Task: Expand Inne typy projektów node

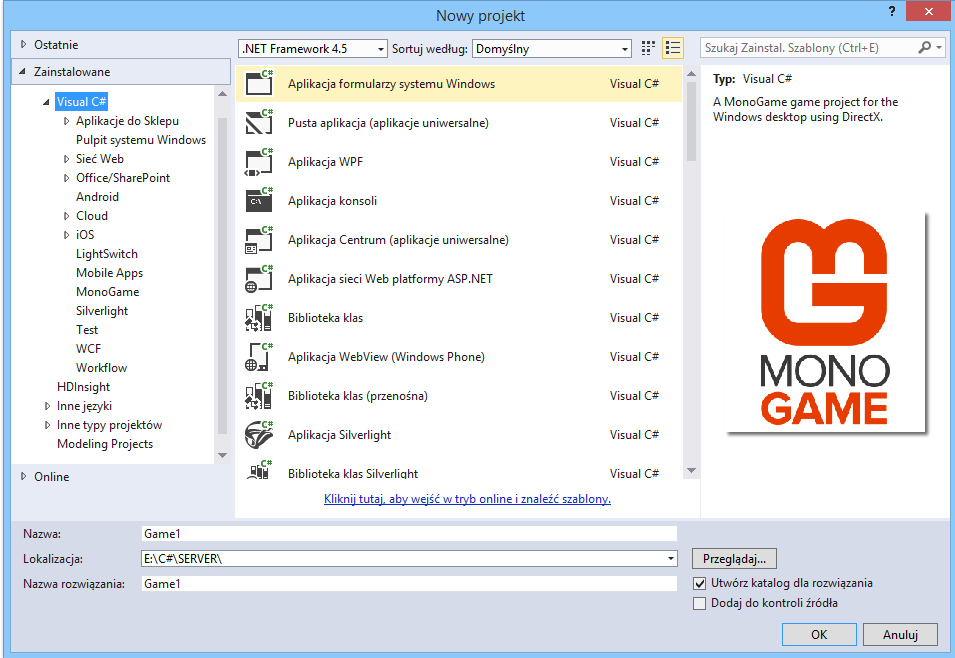Action: pyautogui.click(x=48, y=425)
